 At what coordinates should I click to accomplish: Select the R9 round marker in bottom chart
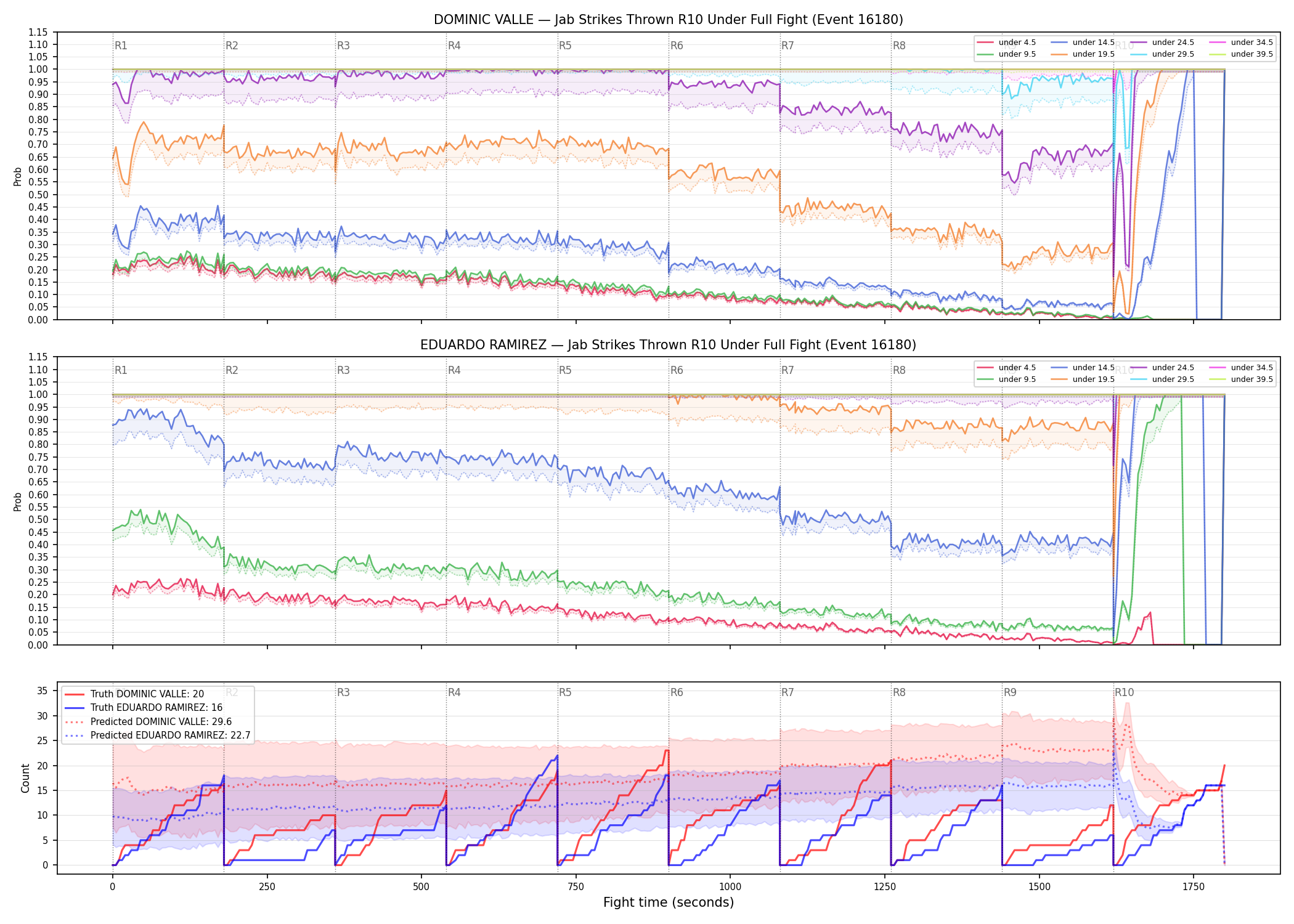pyautogui.click(x=1010, y=692)
